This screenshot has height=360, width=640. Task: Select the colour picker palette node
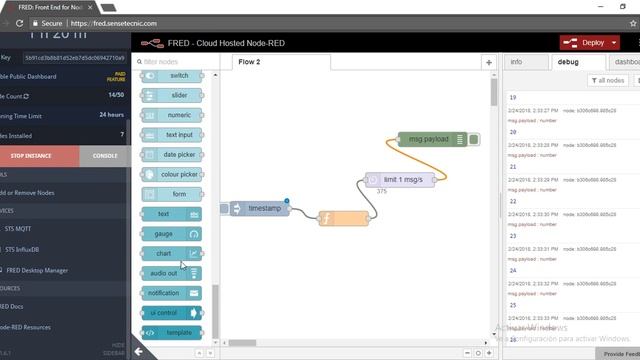tap(171, 175)
